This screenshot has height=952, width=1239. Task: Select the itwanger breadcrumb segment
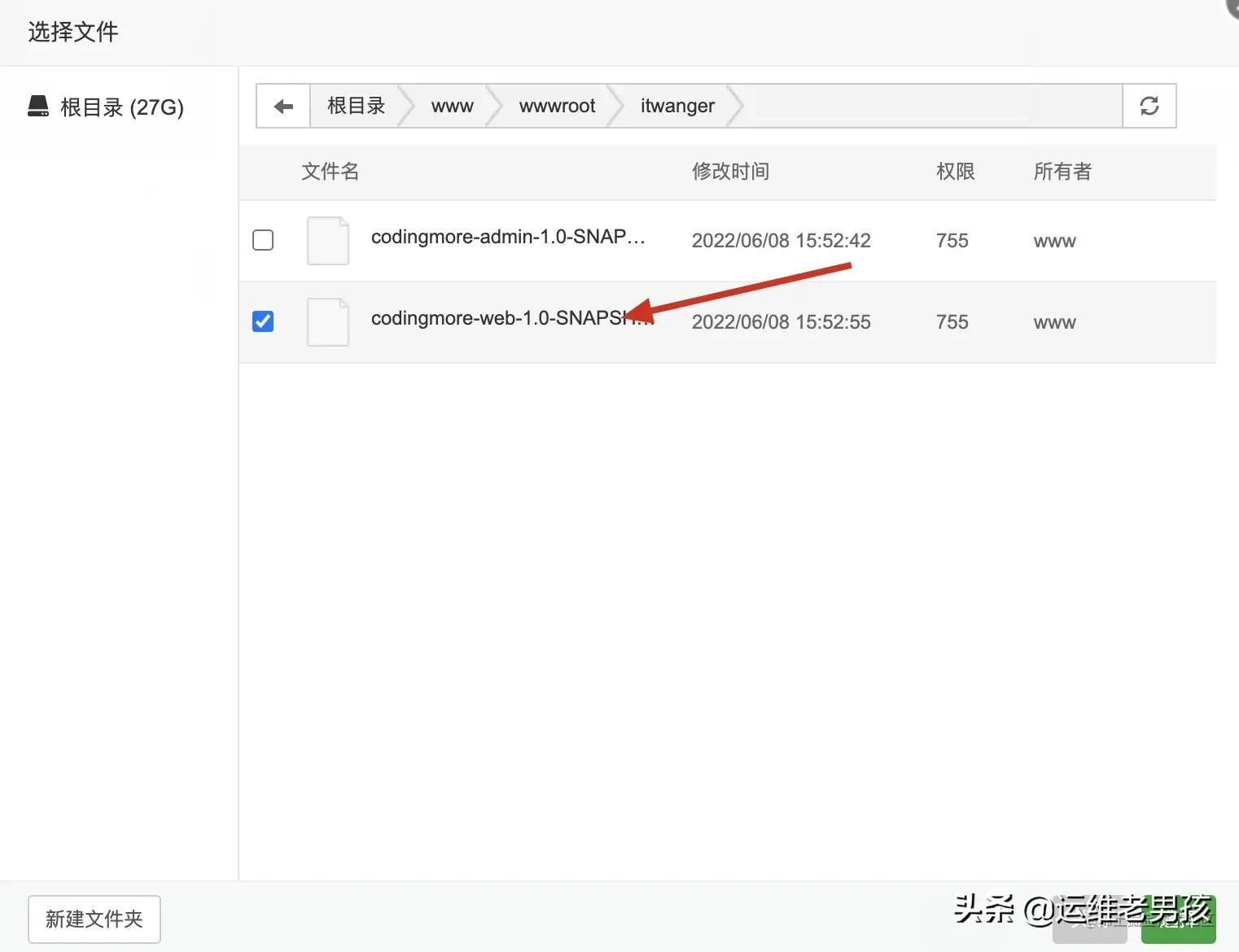click(676, 106)
